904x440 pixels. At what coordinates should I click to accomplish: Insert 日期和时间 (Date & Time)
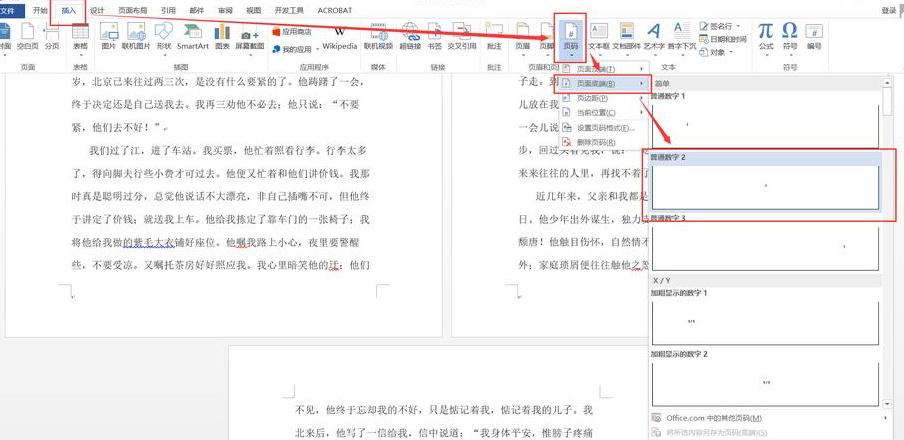[x=723, y=39]
